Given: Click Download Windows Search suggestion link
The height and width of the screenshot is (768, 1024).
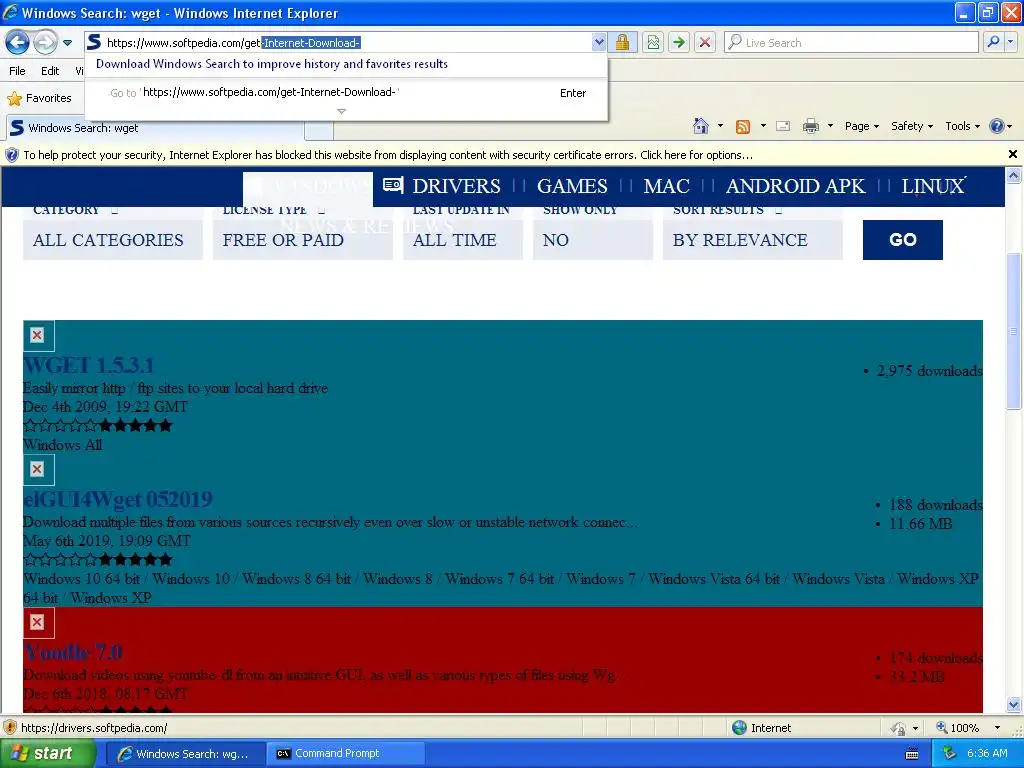Looking at the screenshot, I should click(272, 64).
